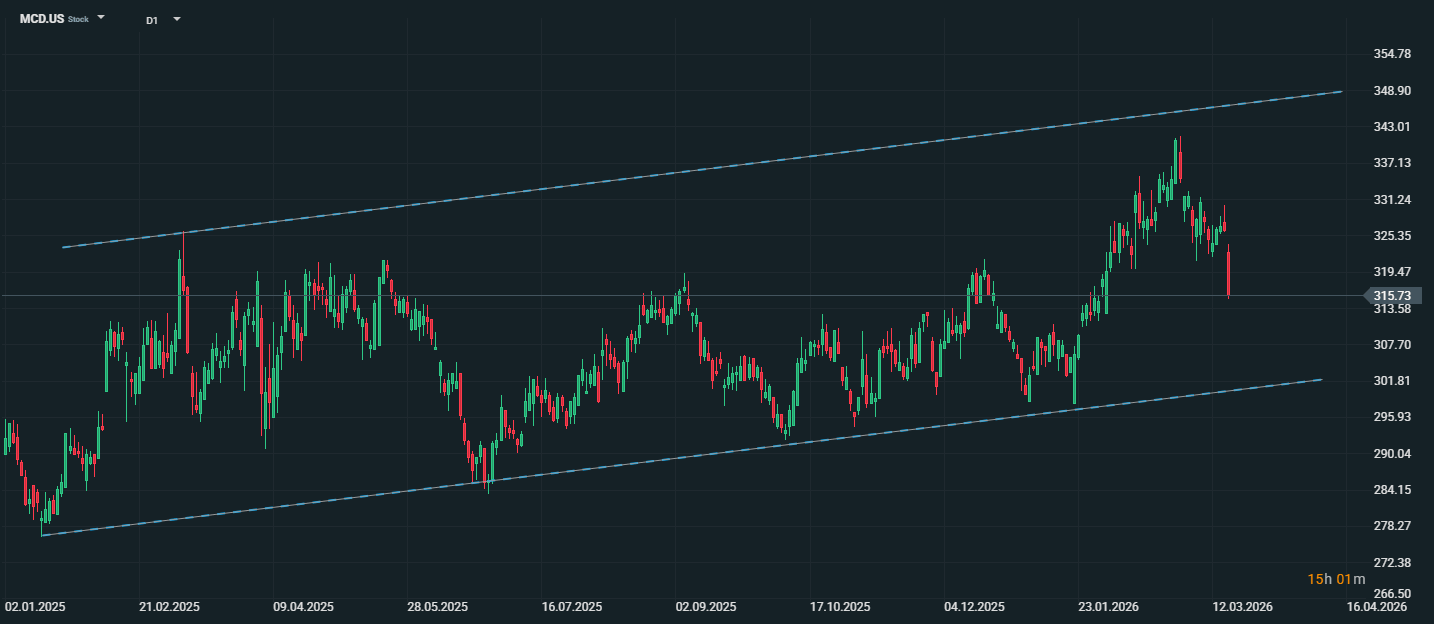Click the 09.04.2025 date on time axis

304,607
